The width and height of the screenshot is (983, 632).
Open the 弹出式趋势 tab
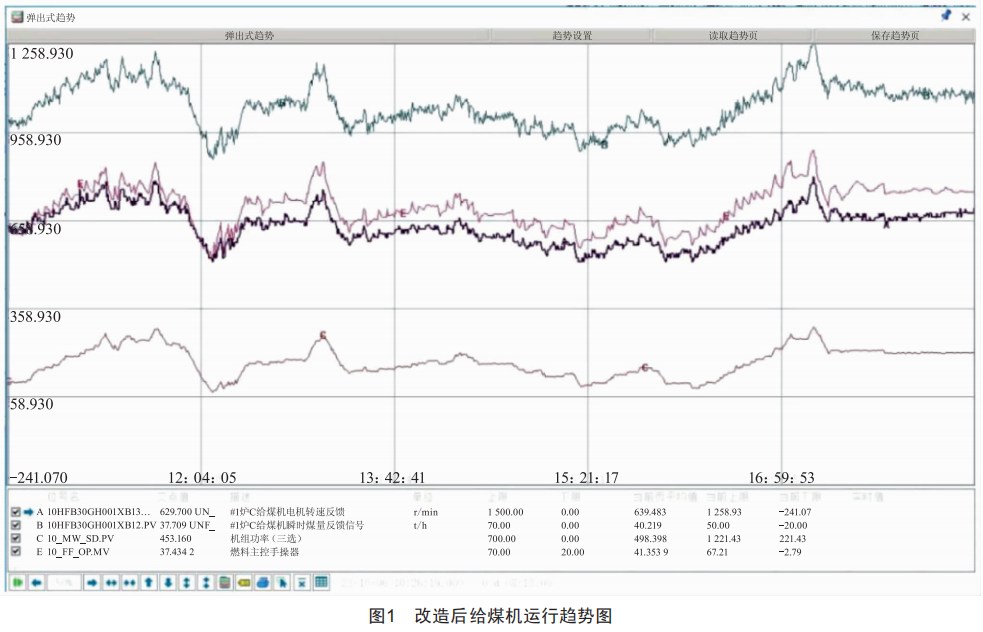(249, 35)
